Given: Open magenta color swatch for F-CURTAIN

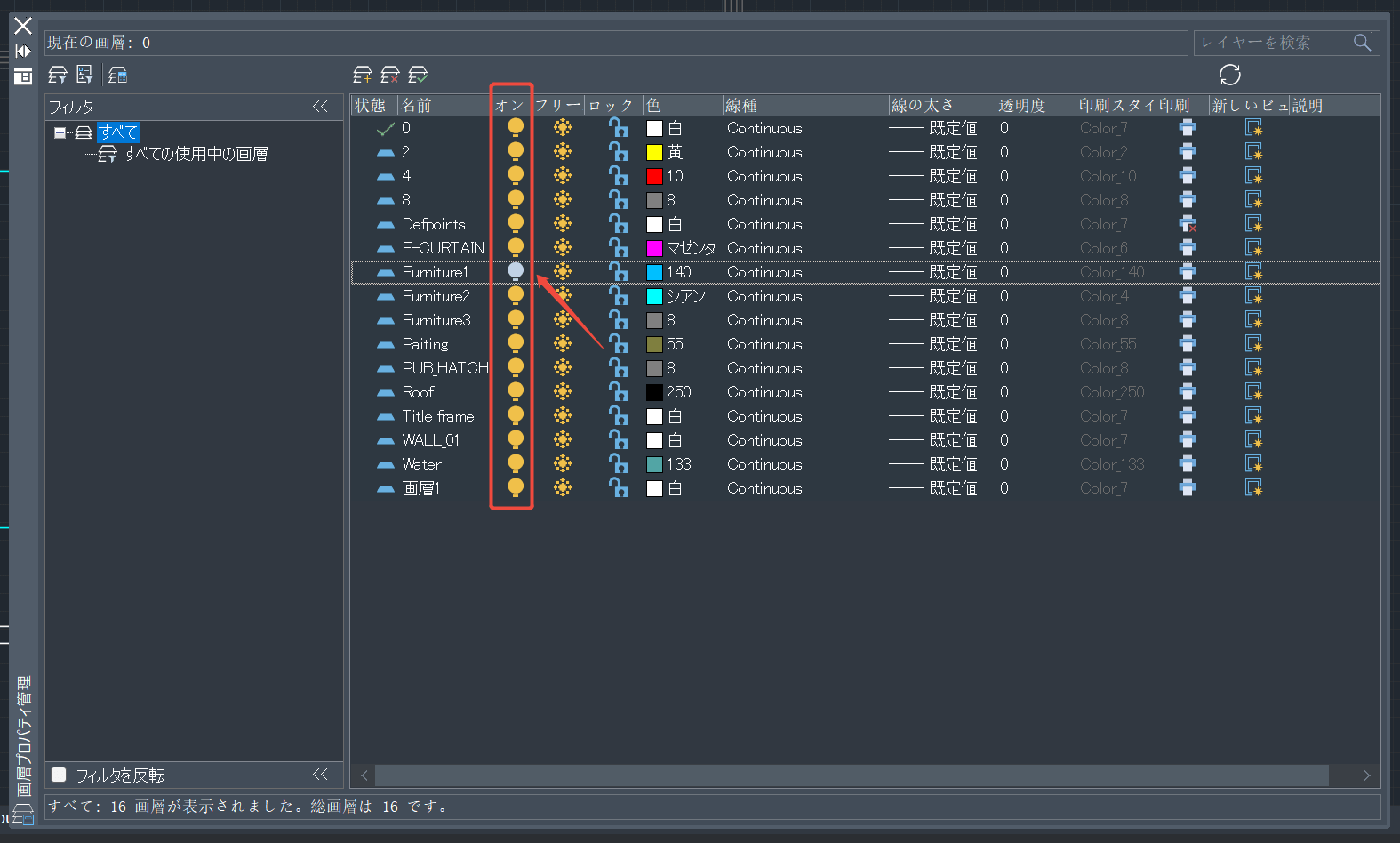Looking at the screenshot, I should click(654, 248).
